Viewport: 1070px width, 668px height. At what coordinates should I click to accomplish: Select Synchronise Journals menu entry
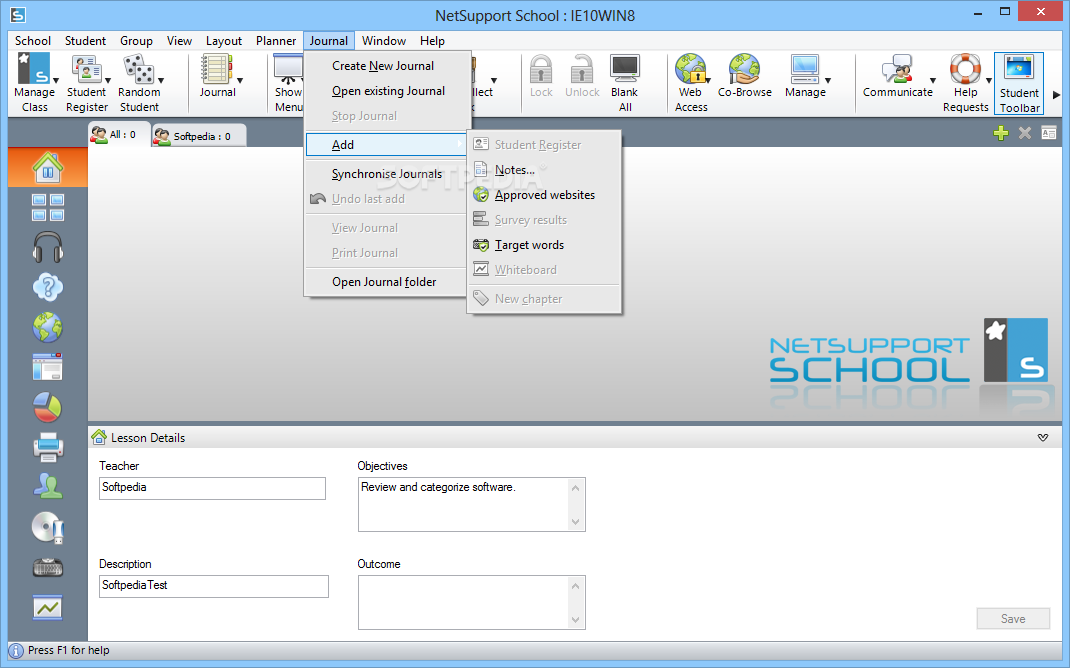coord(388,174)
